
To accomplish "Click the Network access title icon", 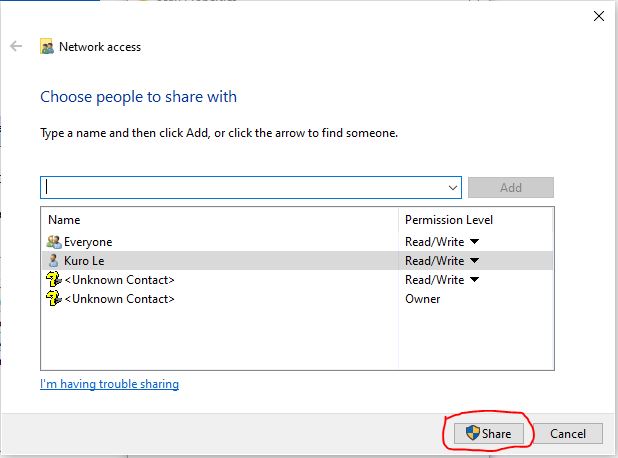I will click(x=47, y=46).
